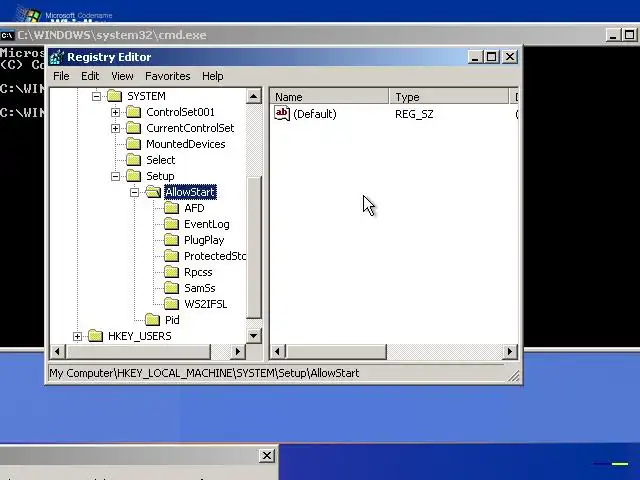This screenshot has height=480, width=640.
Task: Click the MountedDevices folder icon
Action: tap(134, 144)
